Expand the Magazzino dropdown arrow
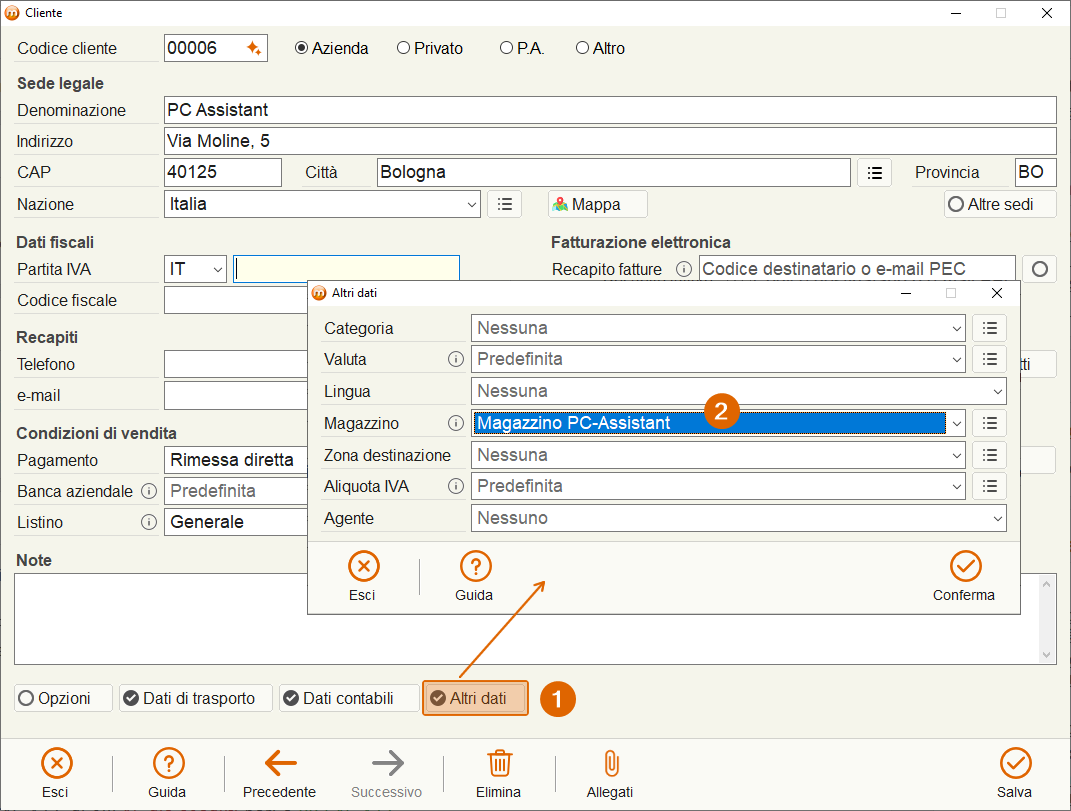1071x811 pixels. pos(956,424)
